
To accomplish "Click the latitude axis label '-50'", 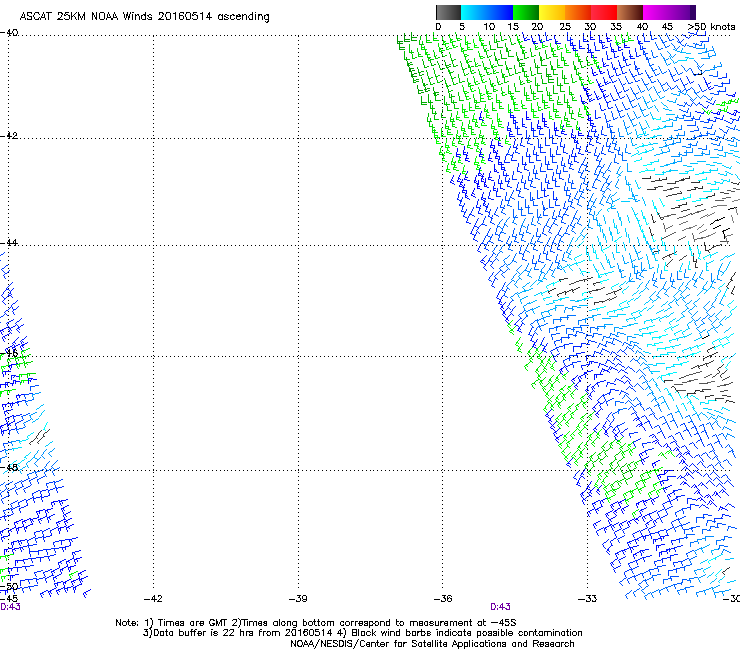I will (x=9, y=587).
